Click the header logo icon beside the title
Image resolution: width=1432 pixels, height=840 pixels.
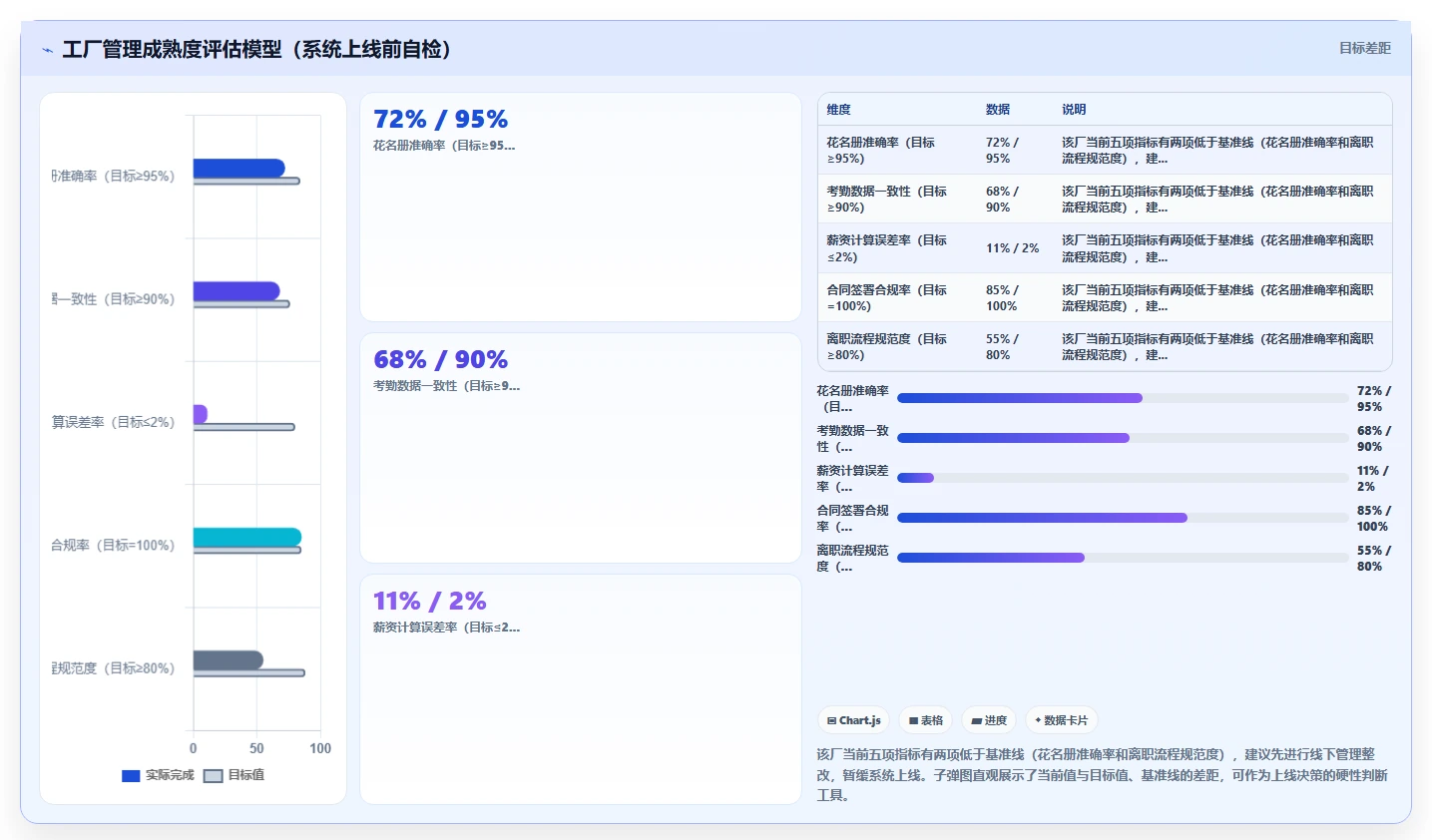point(47,50)
